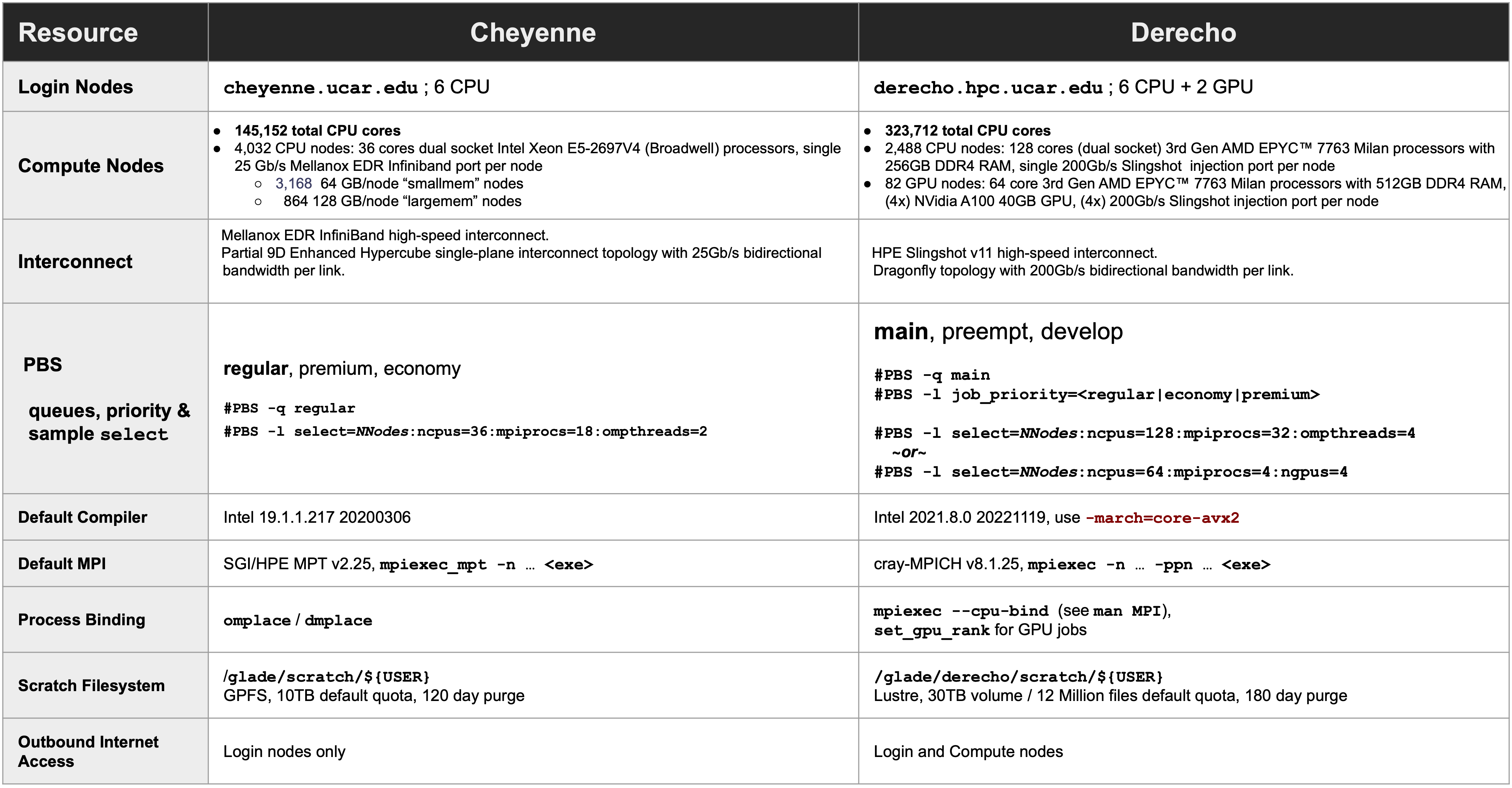This screenshot has height=788, width=1512.
Task: Click the Scratch Filesystem row label
Action: (x=92, y=685)
